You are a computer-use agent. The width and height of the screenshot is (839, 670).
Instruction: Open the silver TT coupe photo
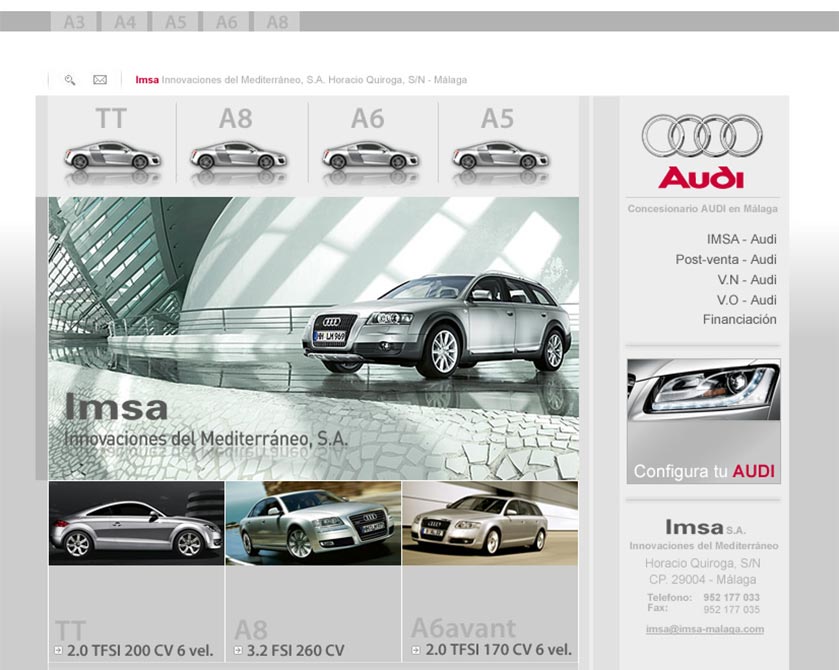(136, 523)
